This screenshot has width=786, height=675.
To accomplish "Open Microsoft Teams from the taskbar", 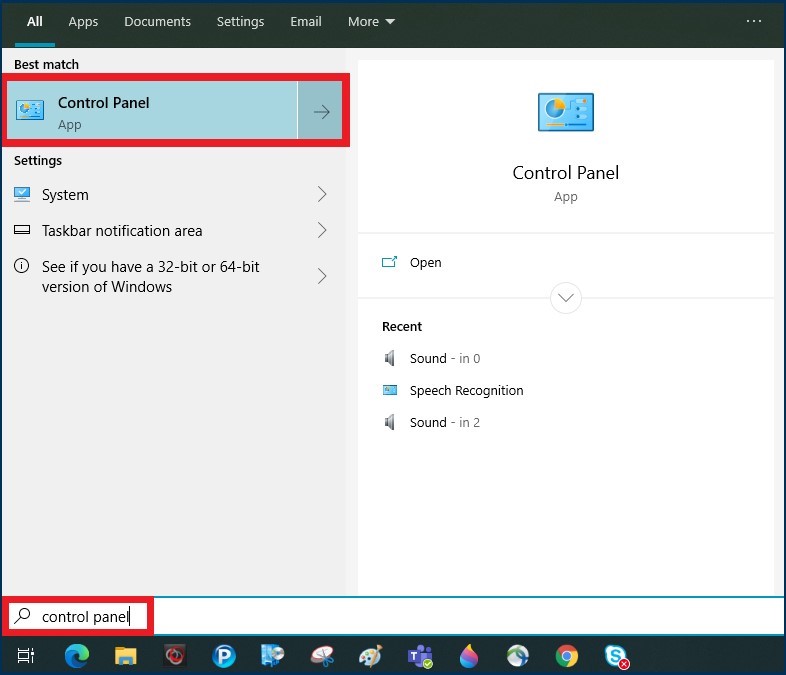I will pyautogui.click(x=420, y=656).
